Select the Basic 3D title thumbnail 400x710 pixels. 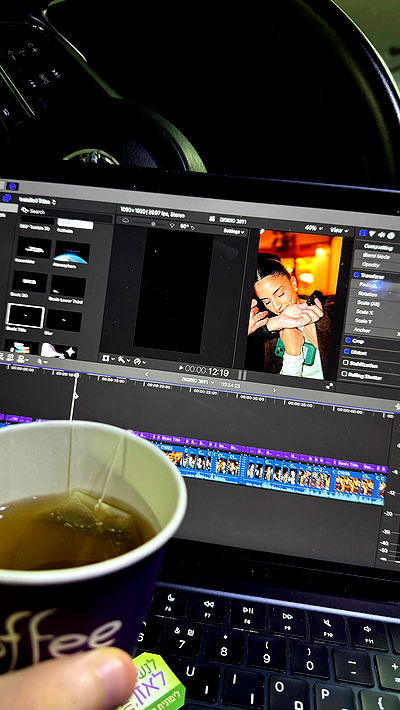tap(30, 282)
